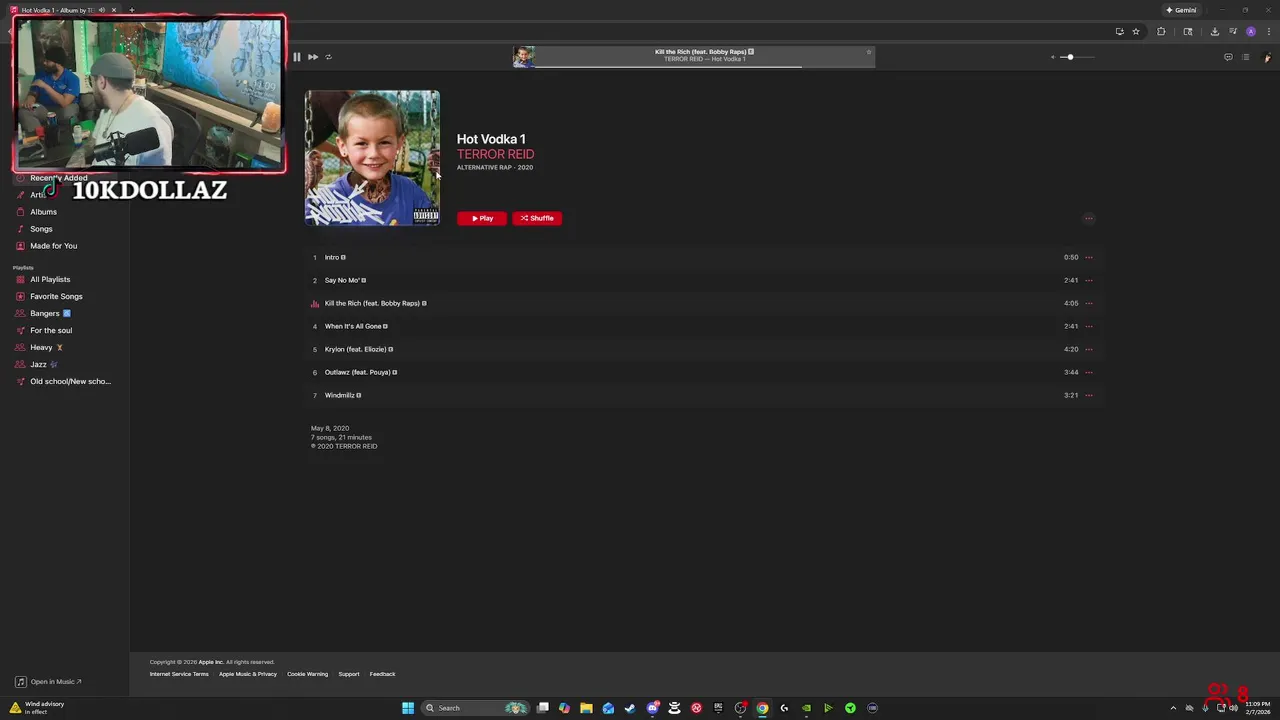Select Krylon (feat. Eliozie) track
The height and width of the screenshot is (720, 1280).
tap(704, 349)
